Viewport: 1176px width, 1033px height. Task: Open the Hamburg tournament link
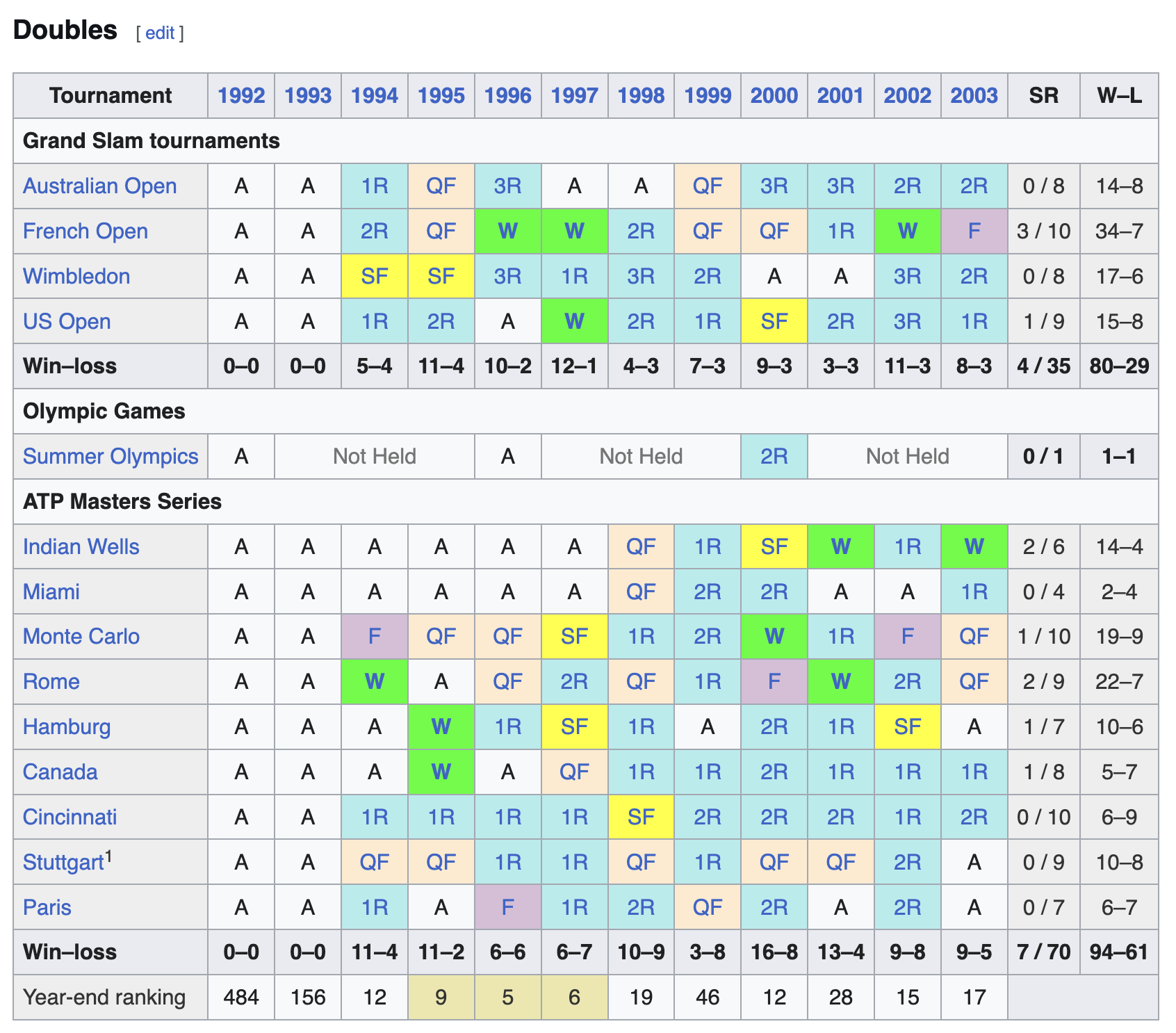67,727
